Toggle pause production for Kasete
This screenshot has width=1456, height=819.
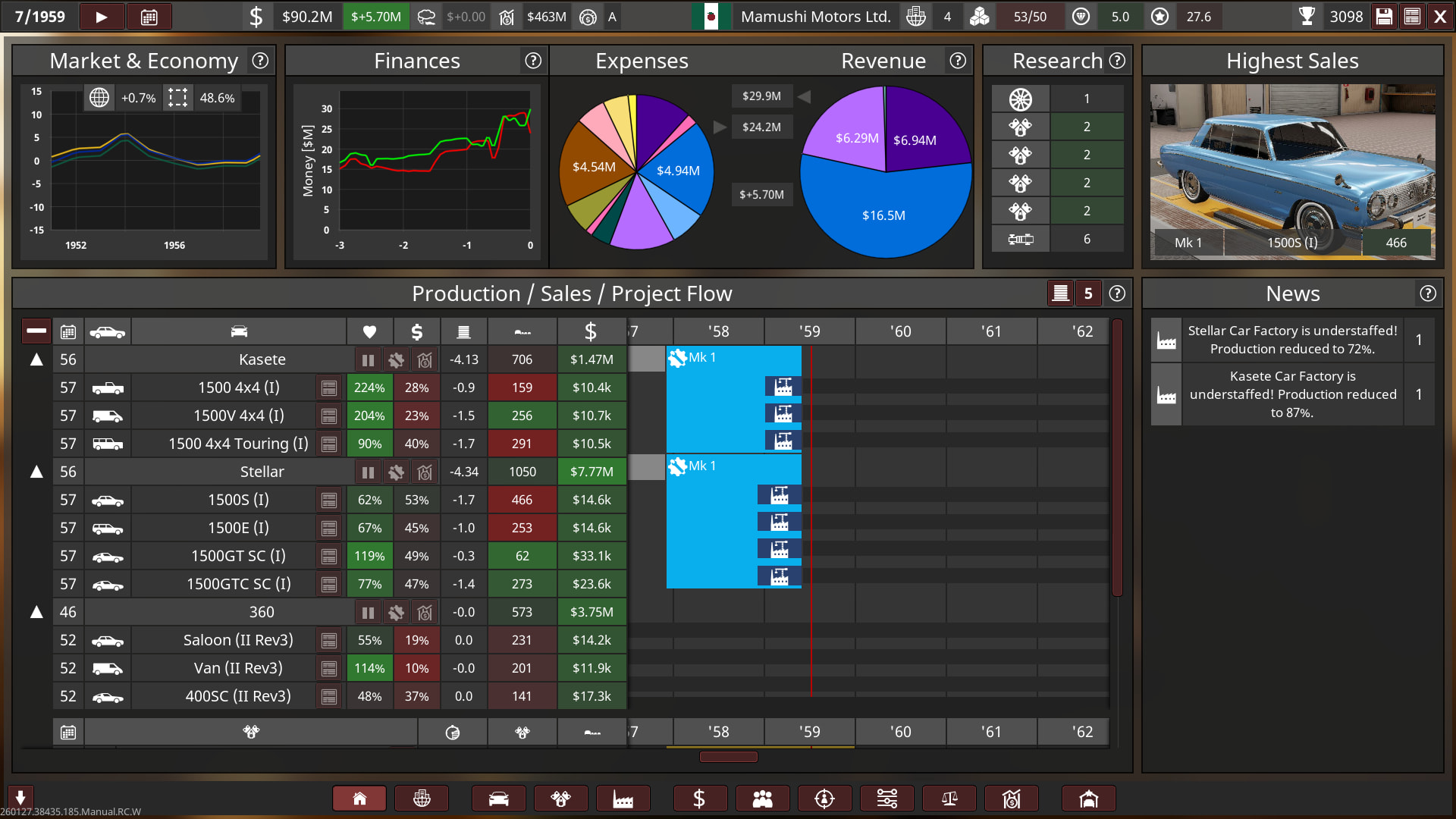(x=368, y=359)
